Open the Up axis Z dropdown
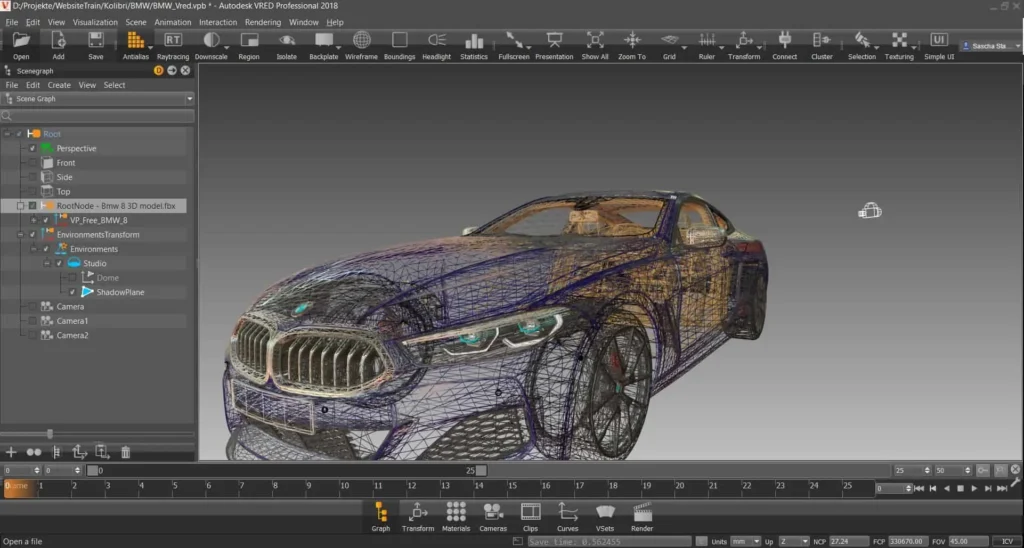 coord(794,541)
